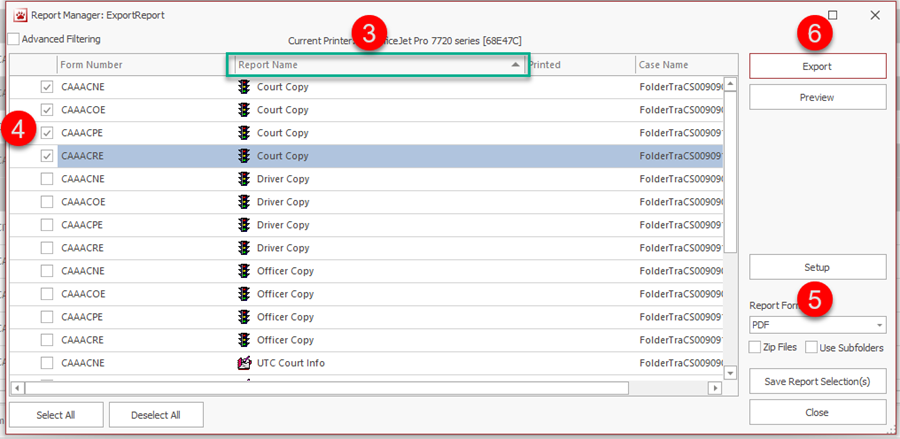Click the traffic light icon for CAAACNE Officer Copy
900x439 pixels.
[244, 271]
